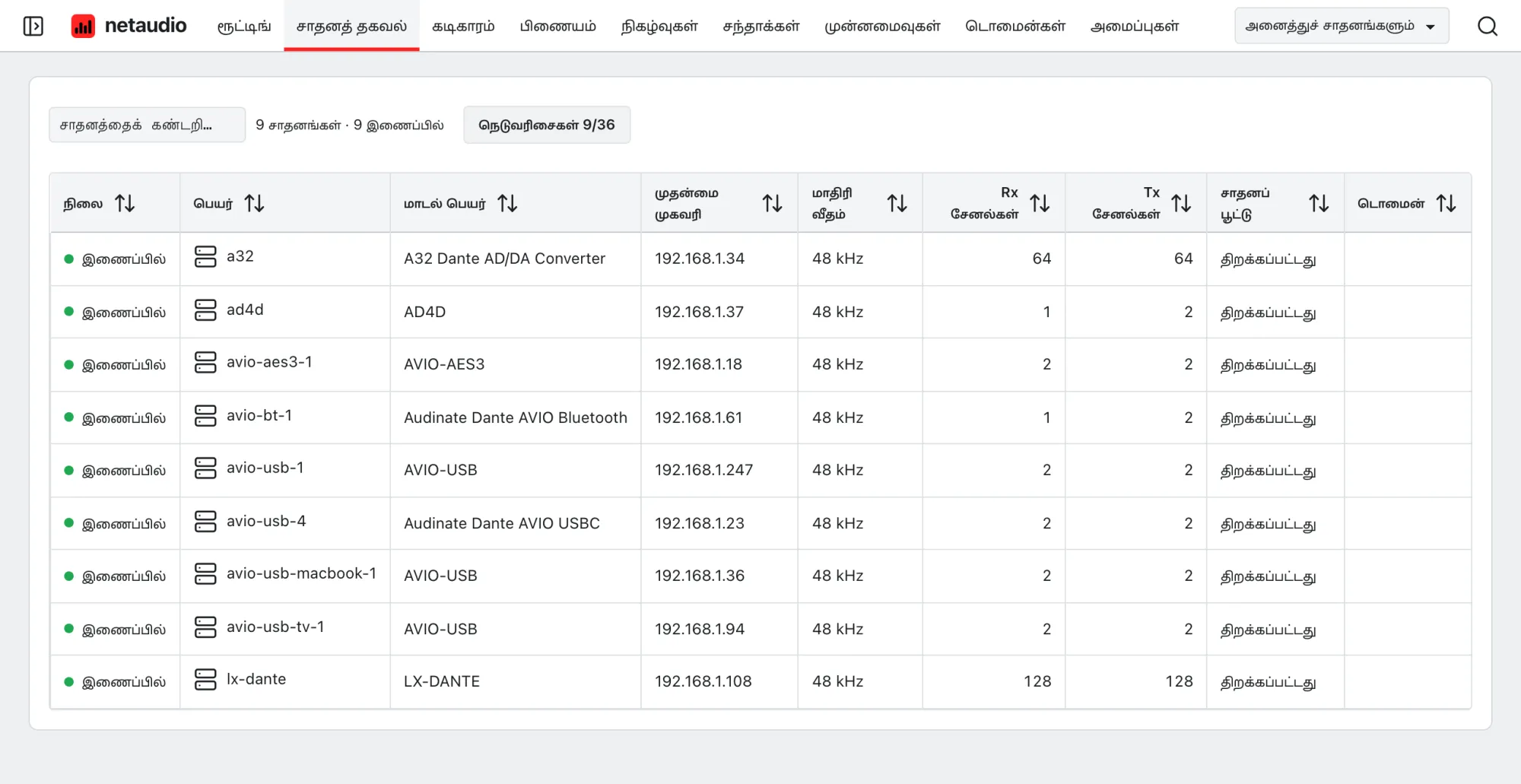Click device name avio-usb-macbook-1
The height and width of the screenshot is (784, 1521).
301,573
